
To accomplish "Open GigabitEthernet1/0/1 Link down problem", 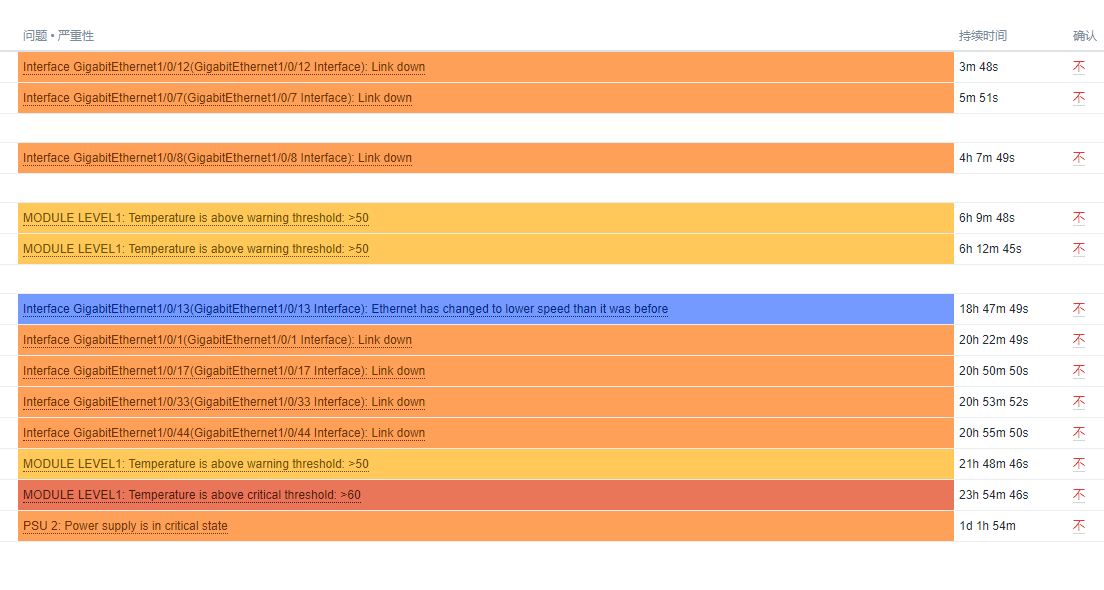I will pos(217,340).
